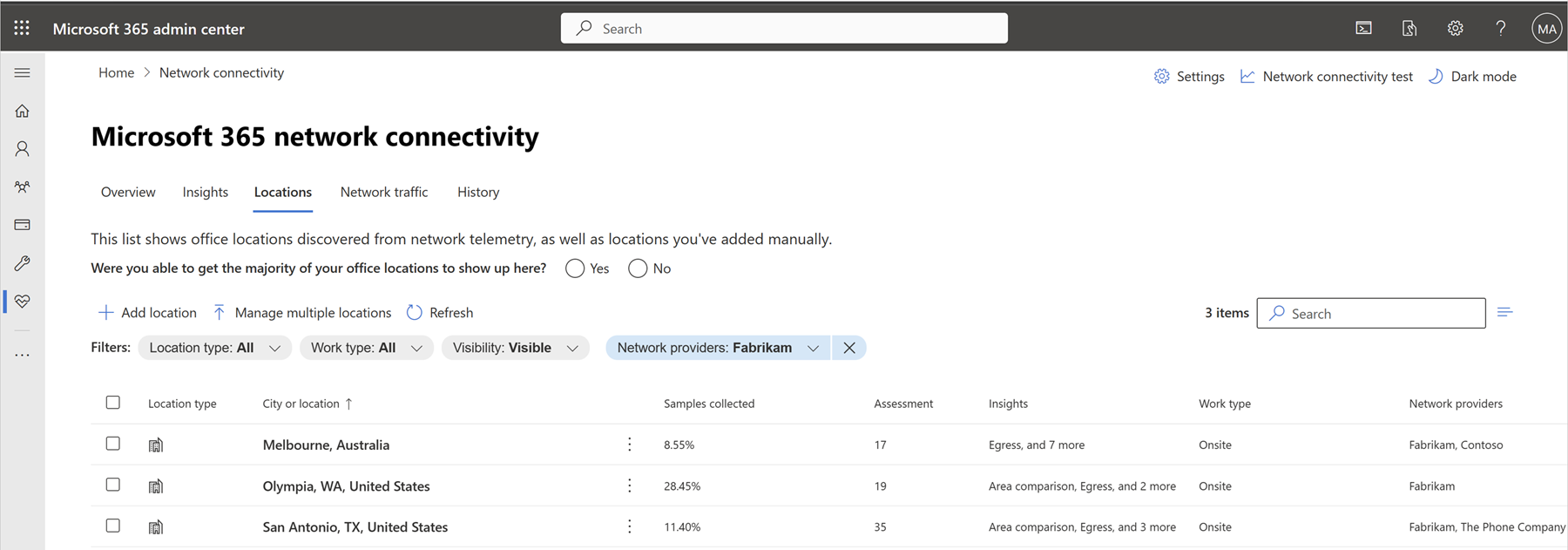Open Billing card icon in sidebar
This screenshot has width=1568, height=550.
(22, 225)
